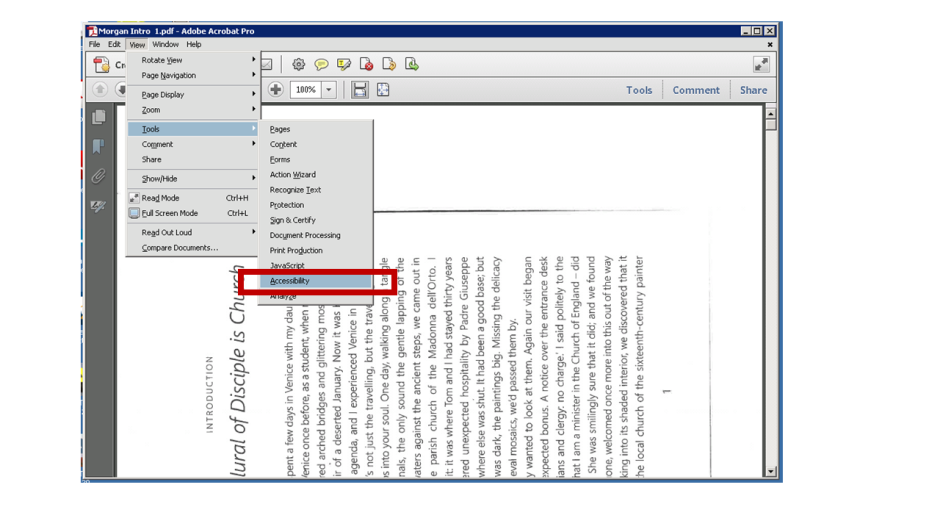Click the extract page icon with green arrow
The width and height of the screenshot is (940, 529).
click(412, 64)
